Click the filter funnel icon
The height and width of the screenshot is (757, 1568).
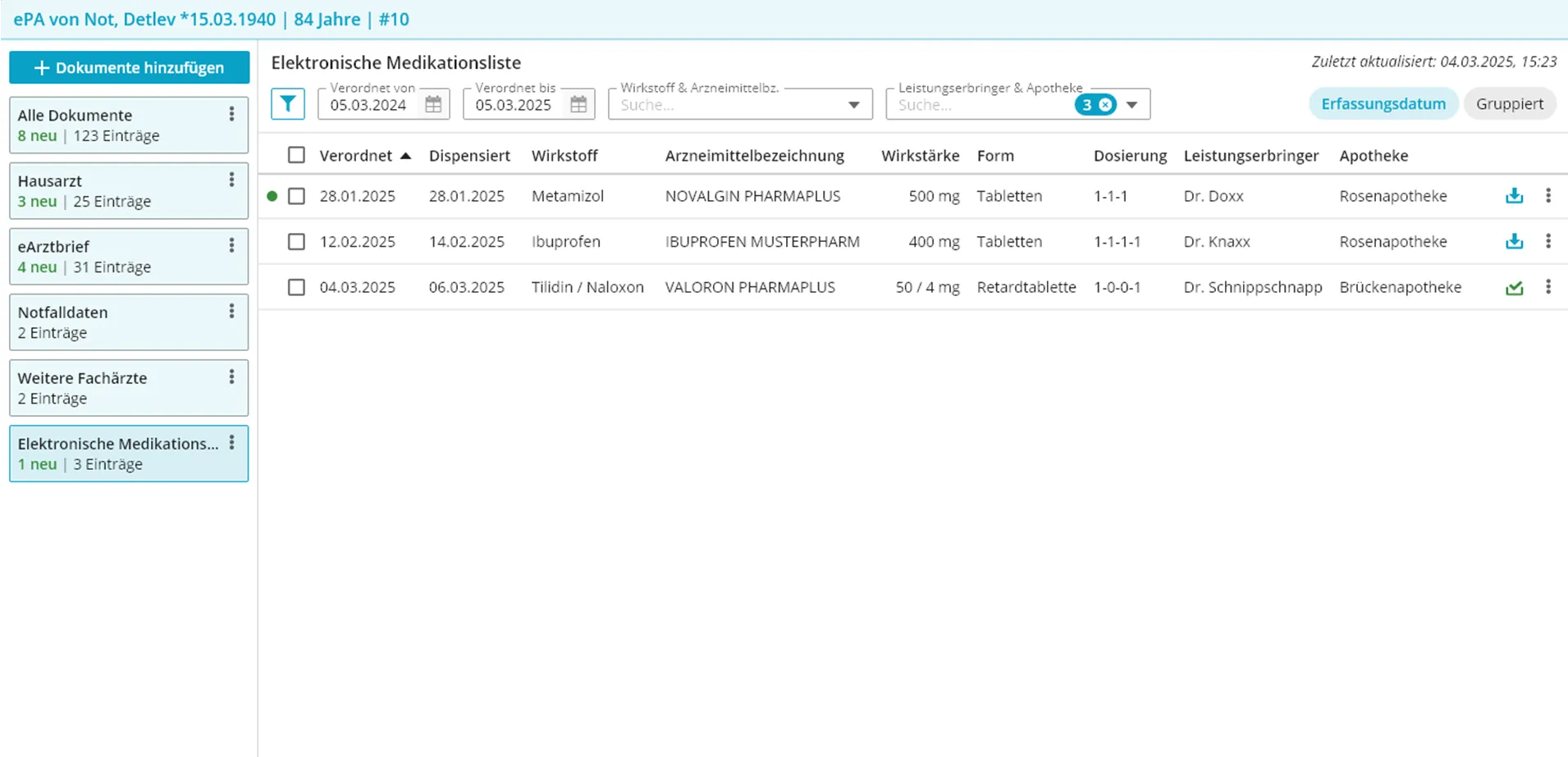pyautogui.click(x=288, y=104)
